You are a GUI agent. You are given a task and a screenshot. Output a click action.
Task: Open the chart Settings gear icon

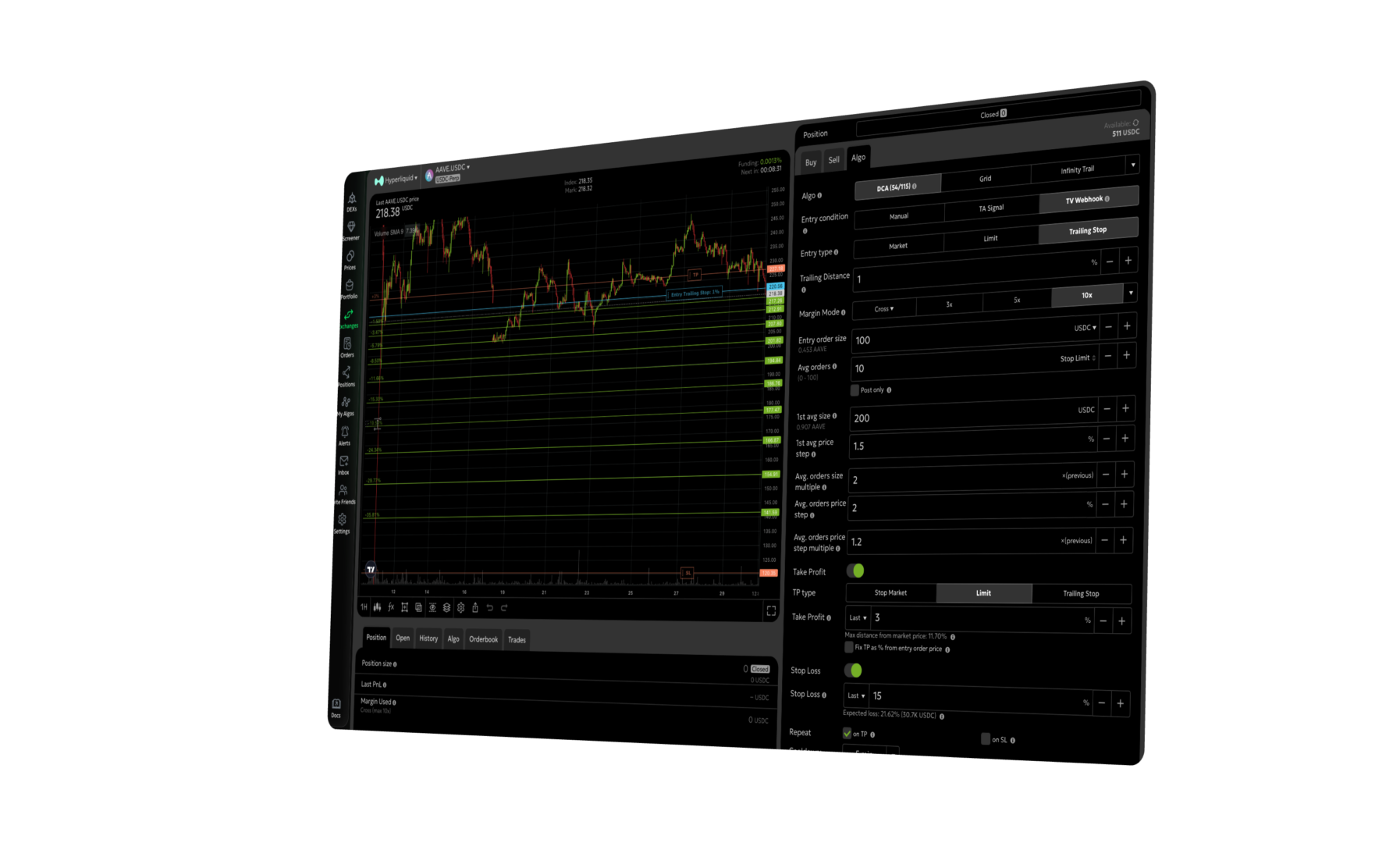click(x=461, y=607)
